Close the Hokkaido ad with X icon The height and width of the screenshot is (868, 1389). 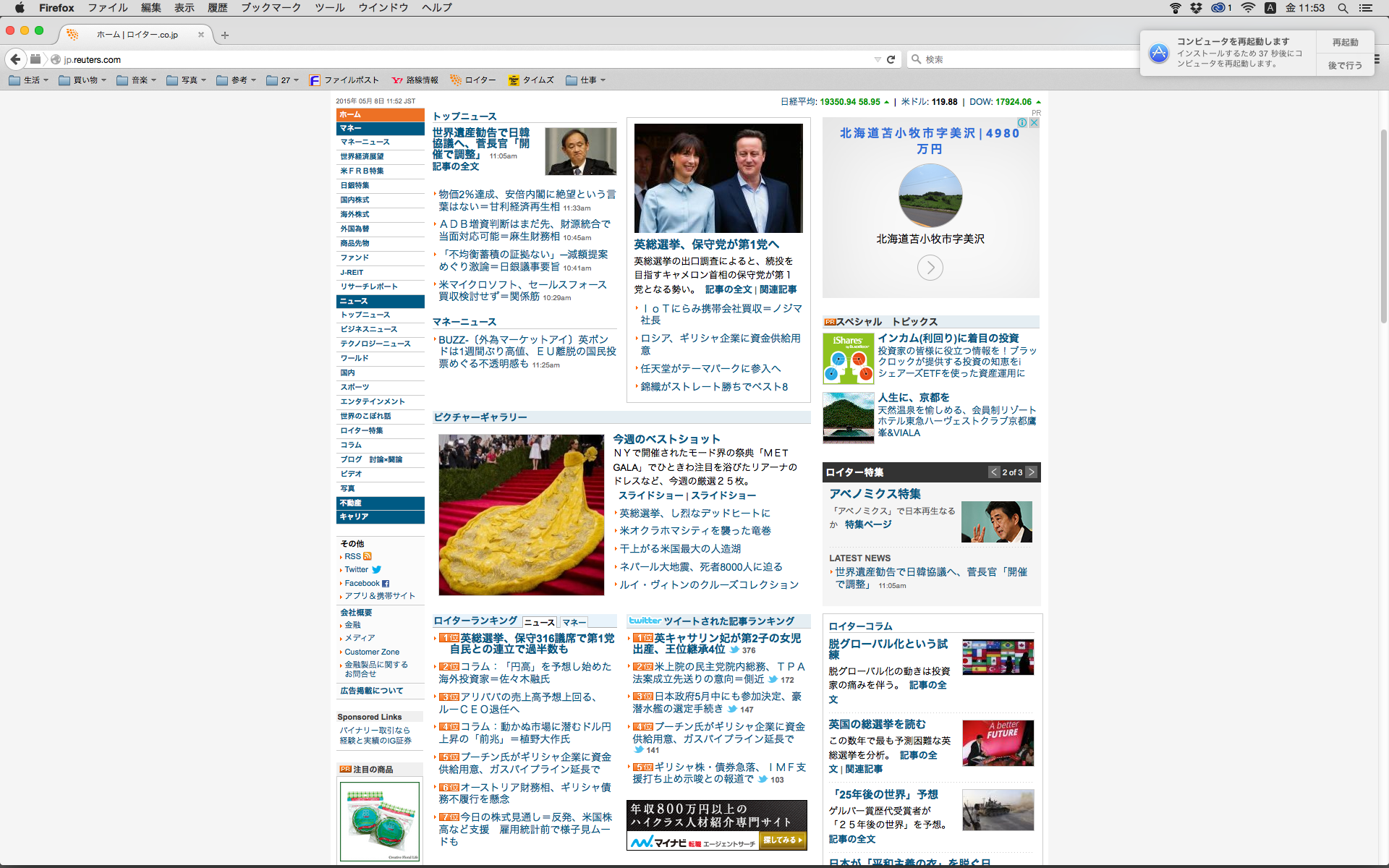pos(1034,123)
